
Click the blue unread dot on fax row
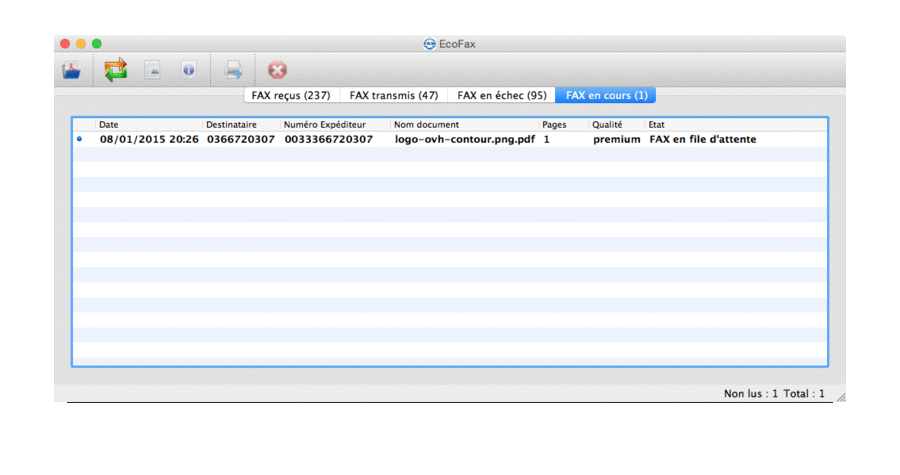pyautogui.click(x=80, y=139)
